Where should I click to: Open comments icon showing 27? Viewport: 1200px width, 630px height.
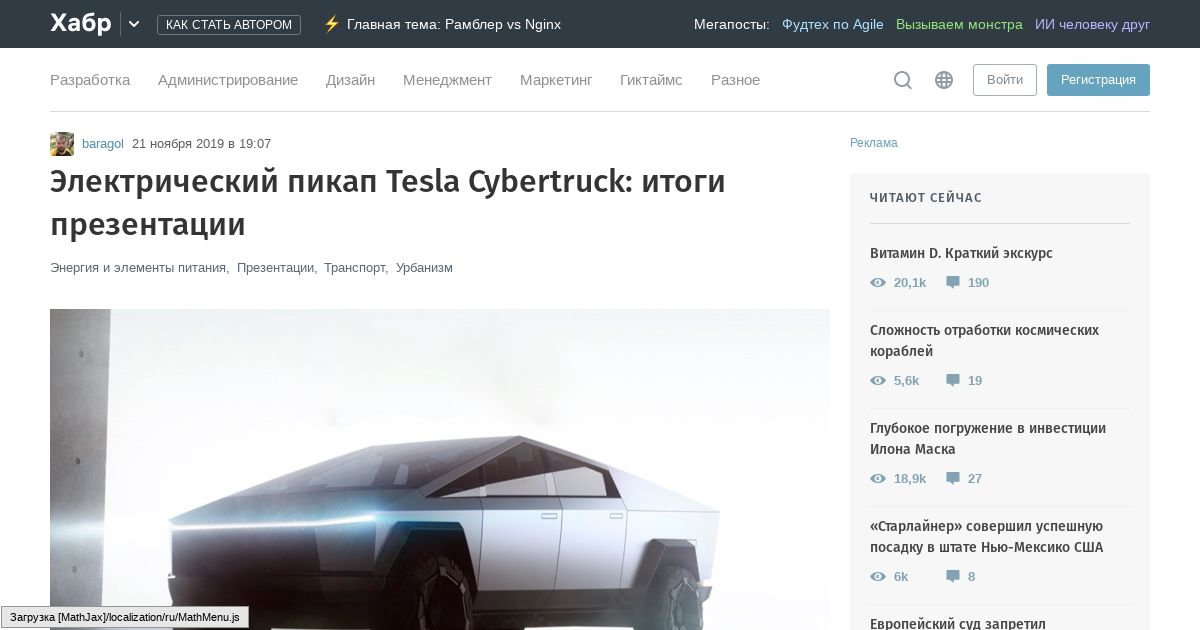tap(953, 479)
